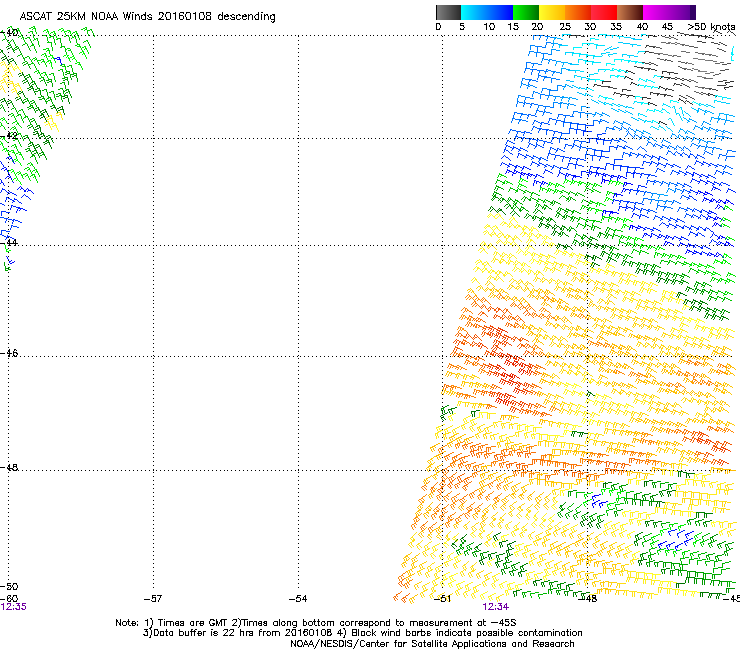Click the latitude label -46
This screenshot has height=650, width=740.
coord(9,353)
